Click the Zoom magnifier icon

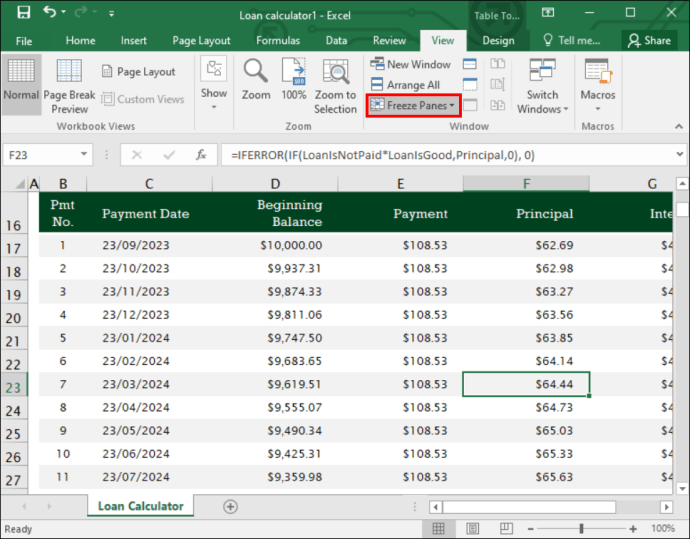pyautogui.click(x=256, y=71)
